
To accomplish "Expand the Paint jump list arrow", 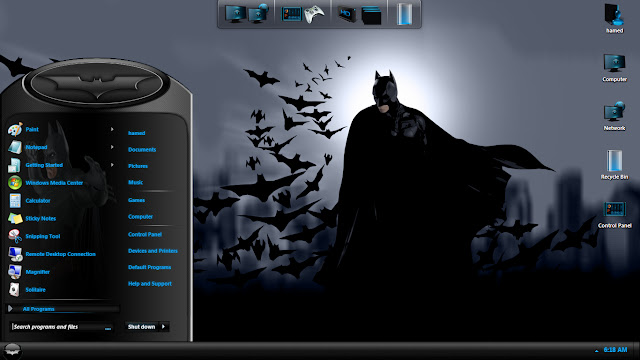I will [112, 129].
